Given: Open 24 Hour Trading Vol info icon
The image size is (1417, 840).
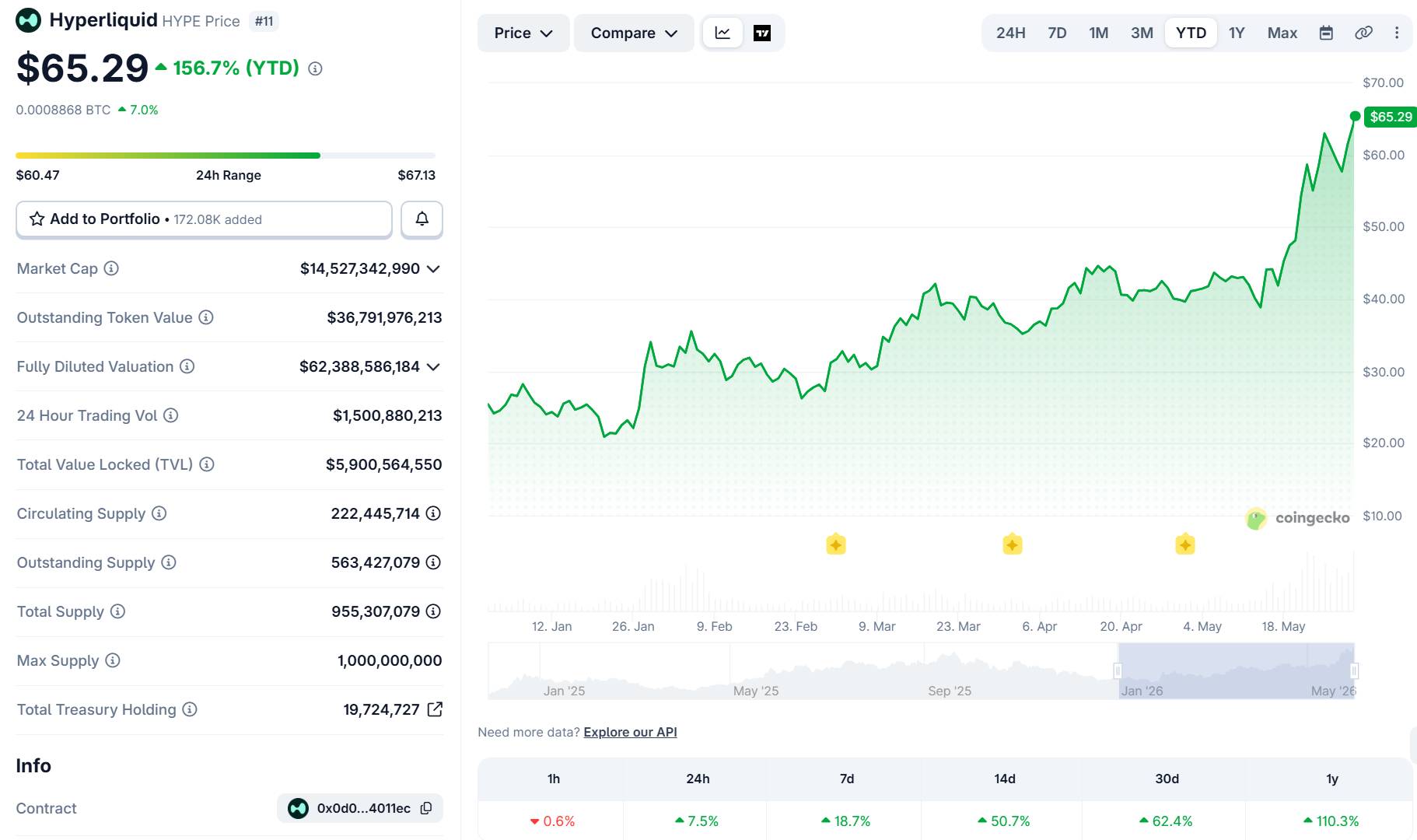Looking at the screenshot, I should point(171,415).
